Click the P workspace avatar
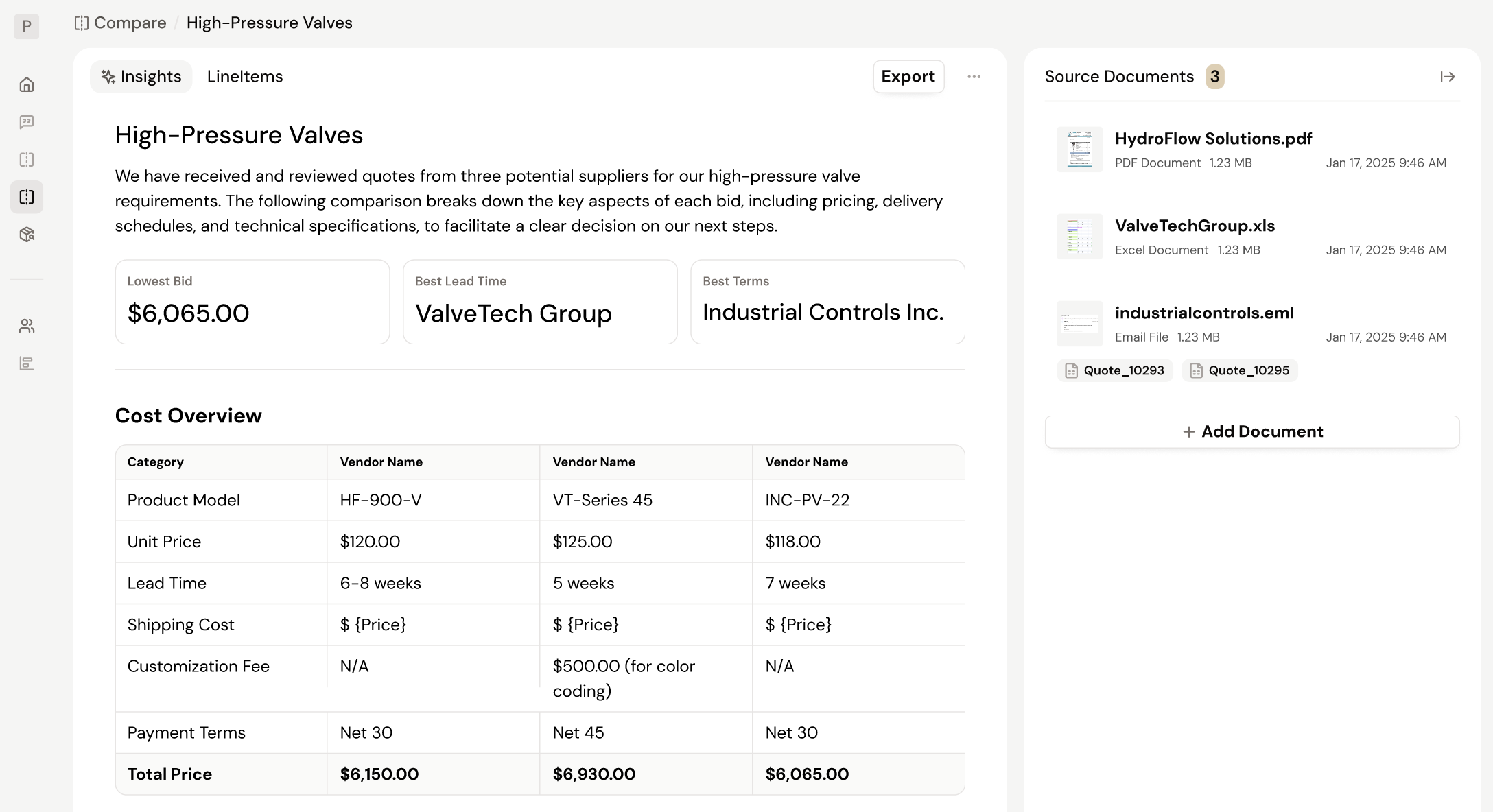This screenshot has height=812, width=1493. [x=27, y=26]
